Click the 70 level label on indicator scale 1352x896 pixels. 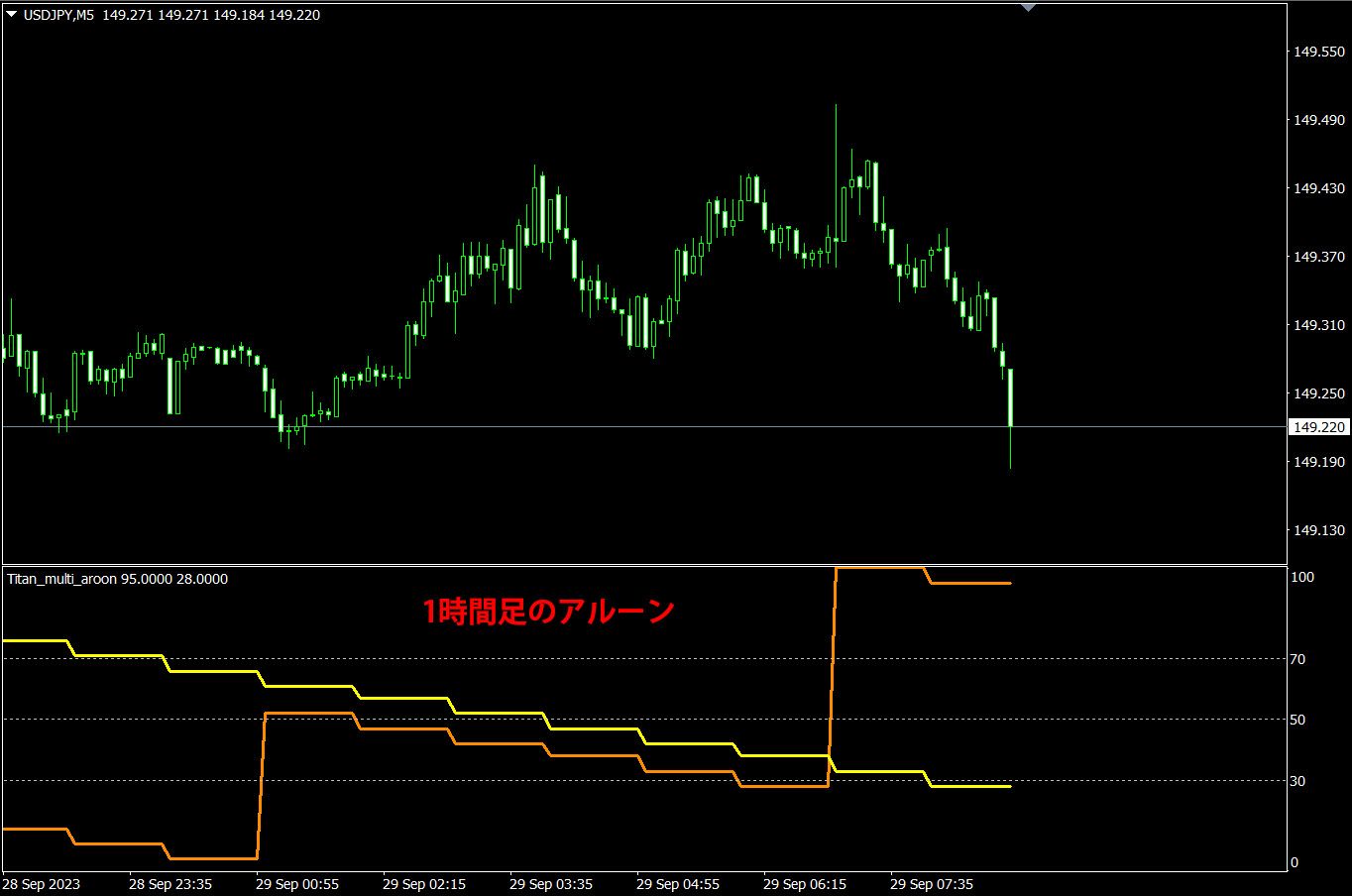1297,659
